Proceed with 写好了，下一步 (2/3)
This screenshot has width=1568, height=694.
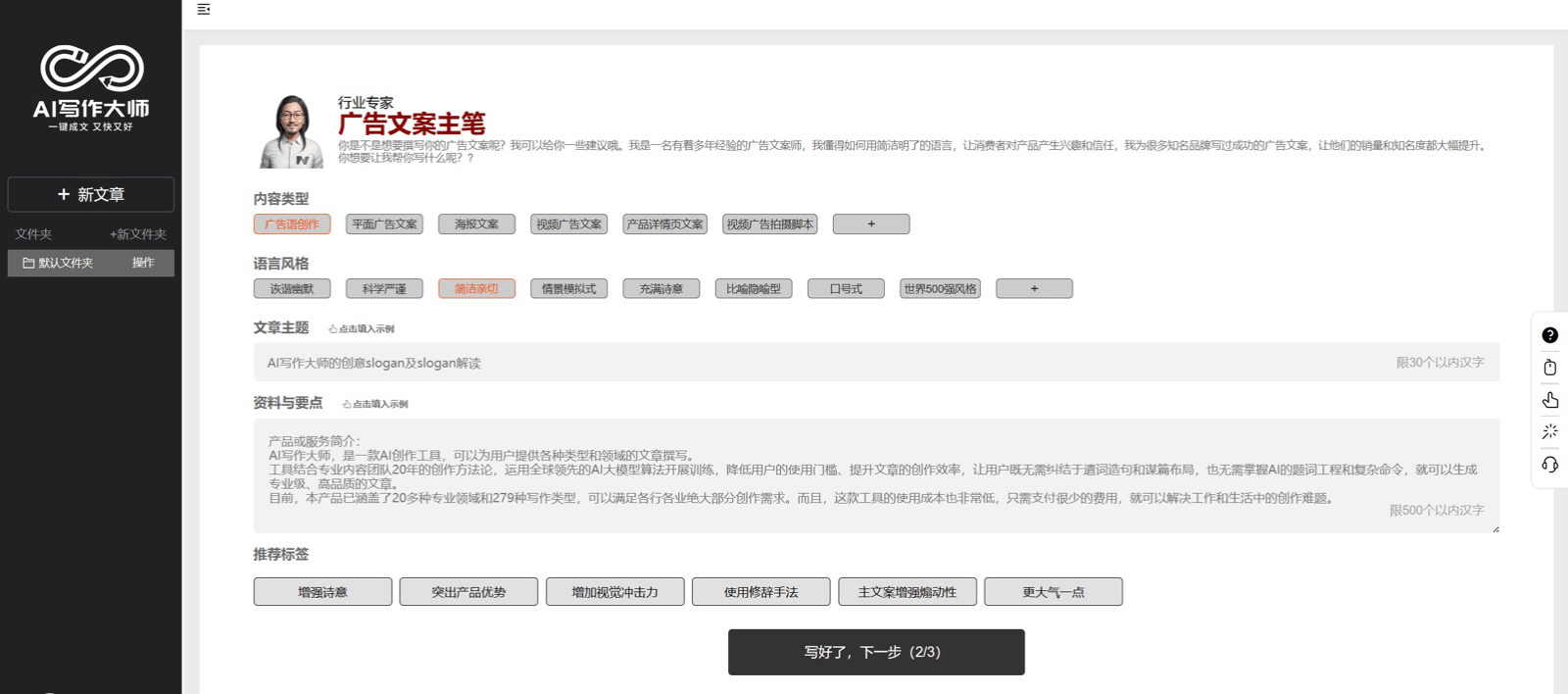point(876,652)
